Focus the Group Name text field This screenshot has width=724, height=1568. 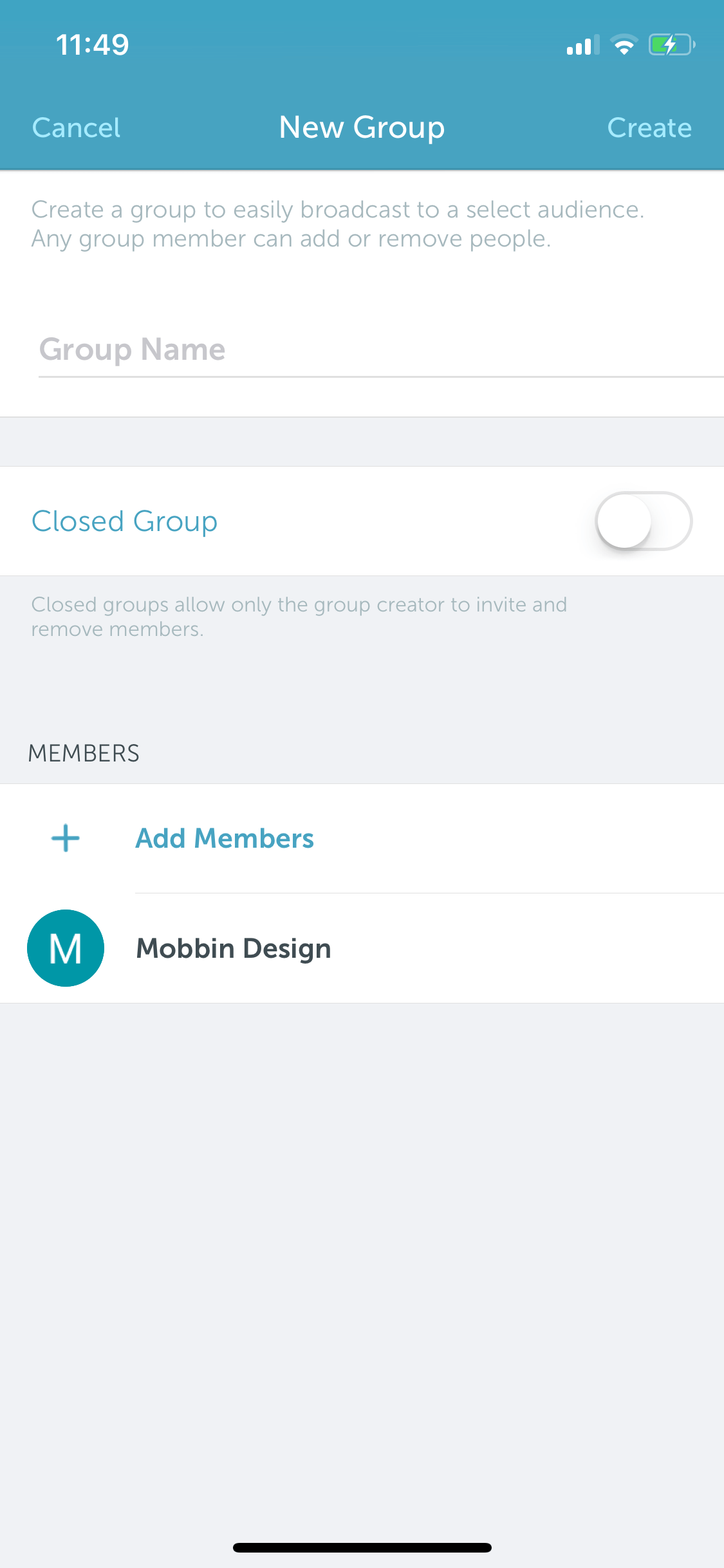click(x=381, y=350)
